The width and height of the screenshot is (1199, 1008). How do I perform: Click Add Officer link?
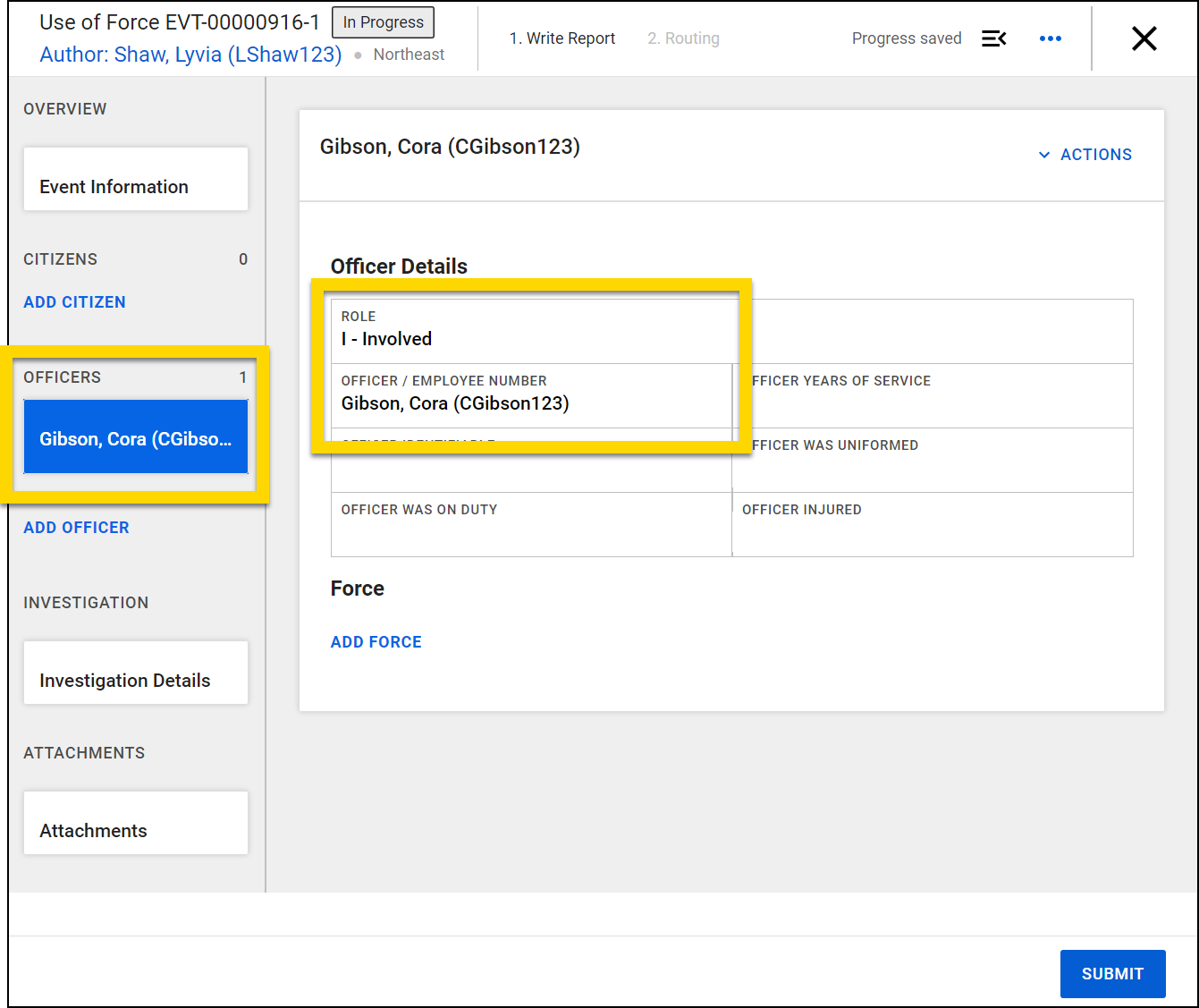click(x=76, y=528)
